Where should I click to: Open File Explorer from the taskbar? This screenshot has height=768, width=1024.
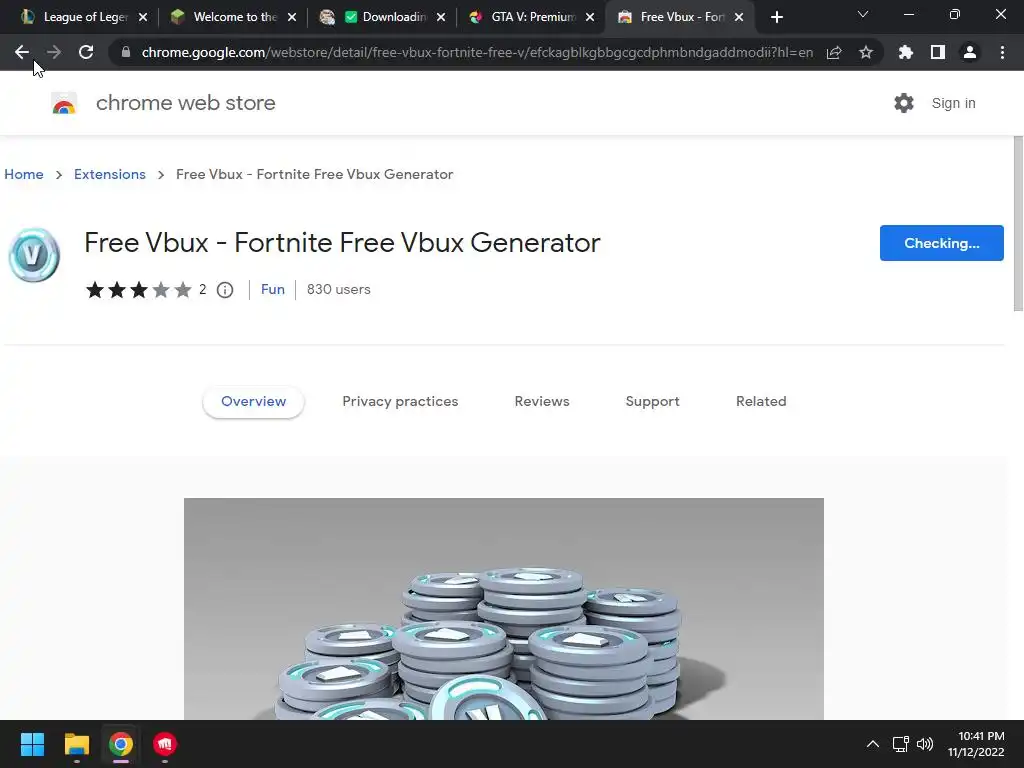(x=76, y=744)
